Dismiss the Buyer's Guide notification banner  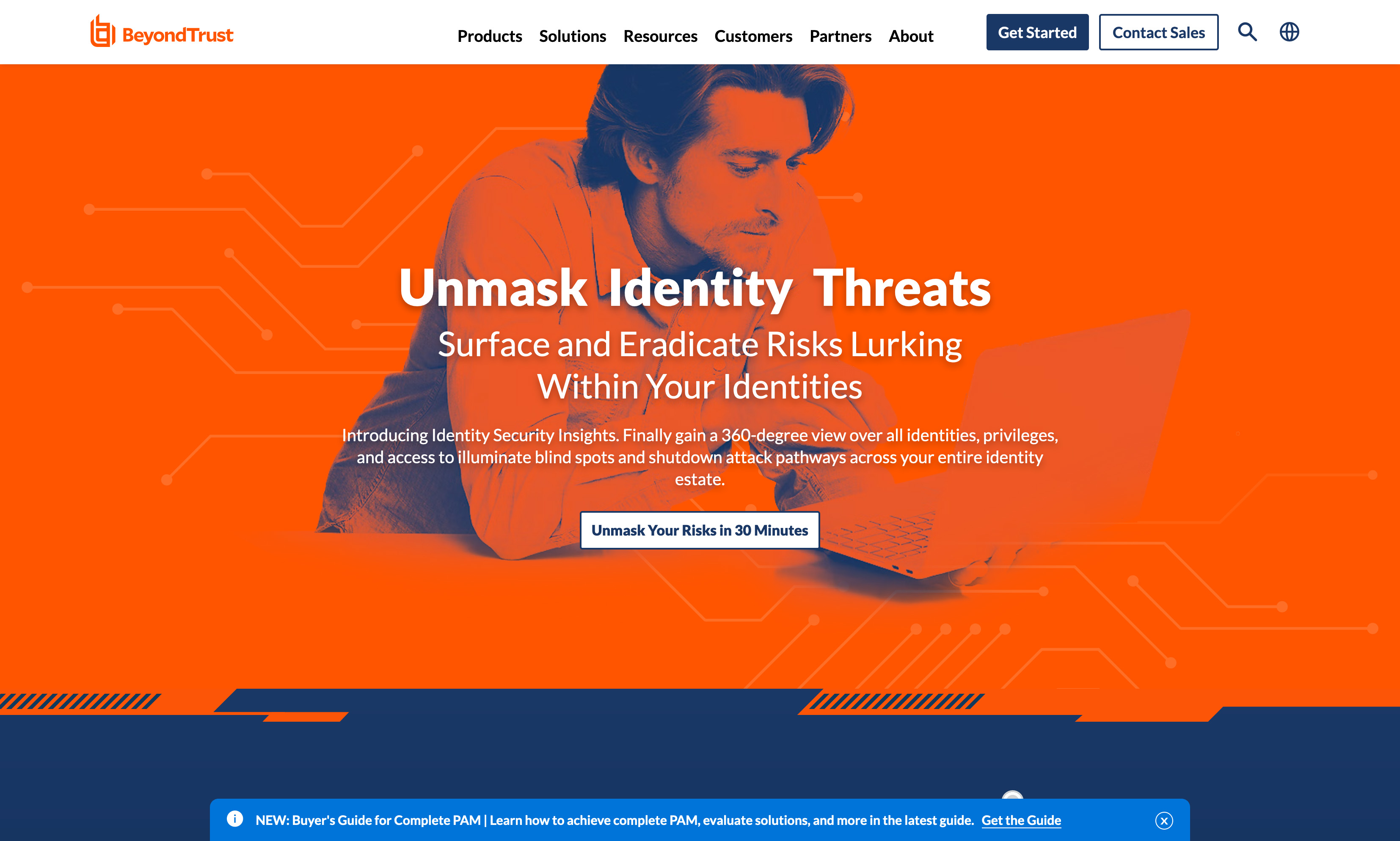coord(1164,821)
